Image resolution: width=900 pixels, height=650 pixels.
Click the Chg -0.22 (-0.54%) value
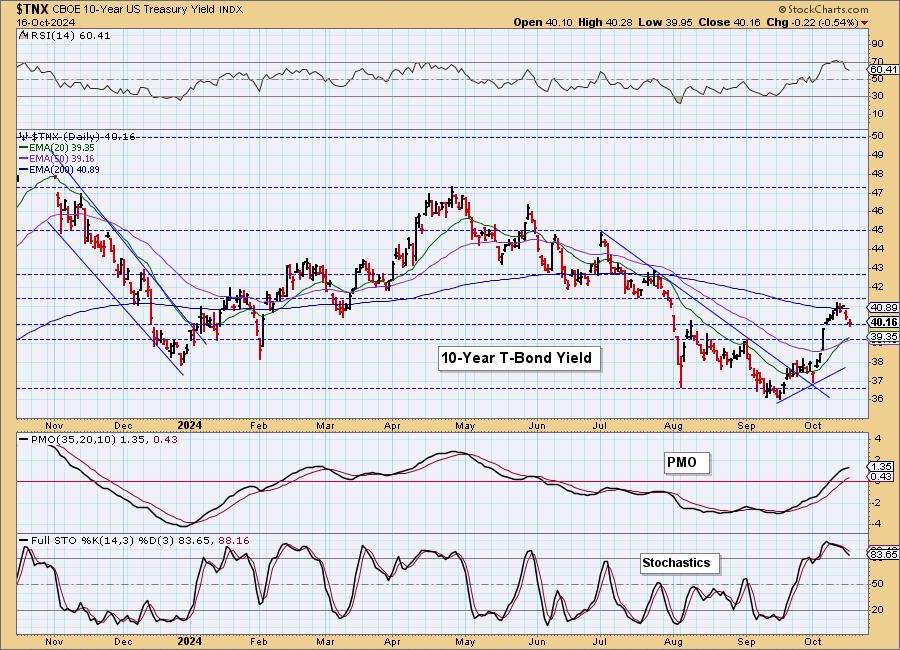tap(812, 22)
